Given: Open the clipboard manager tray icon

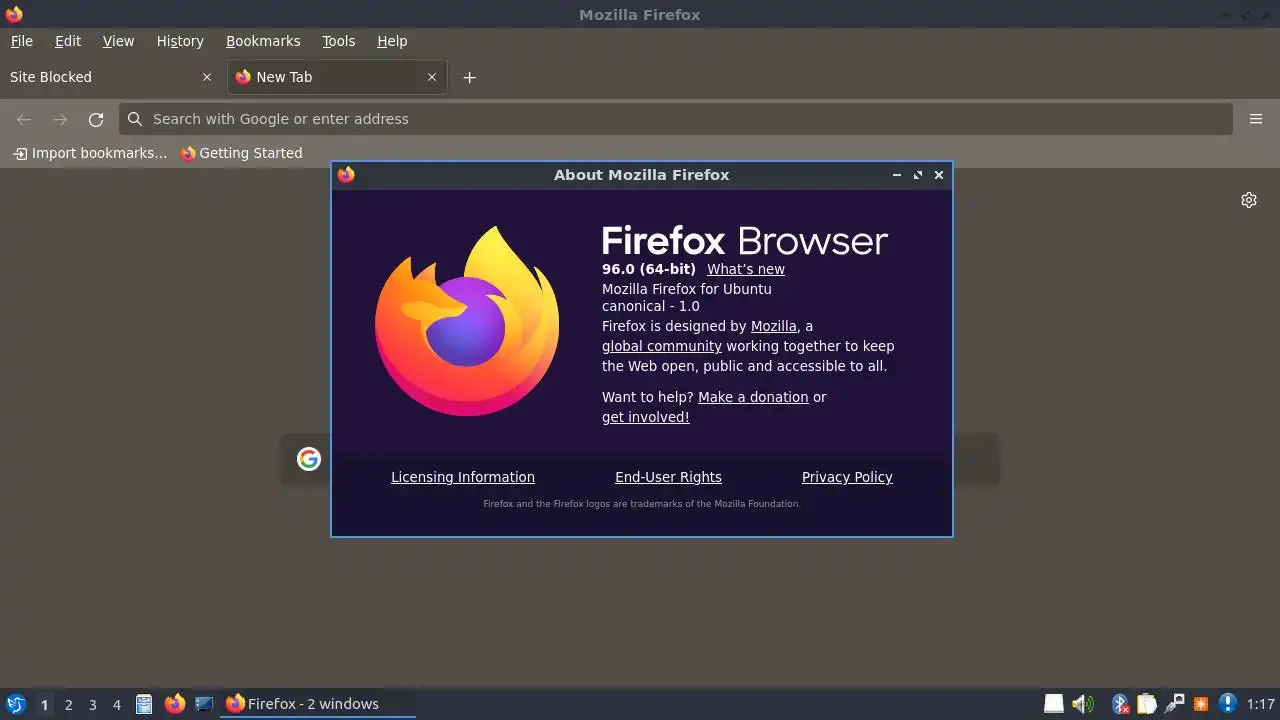Looking at the screenshot, I should pyautogui.click(x=1146, y=704).
